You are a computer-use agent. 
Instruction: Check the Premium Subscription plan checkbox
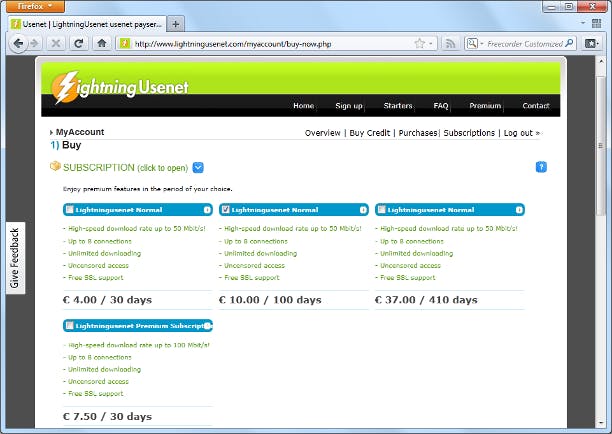pyautogui.click(x=69, y=326)
